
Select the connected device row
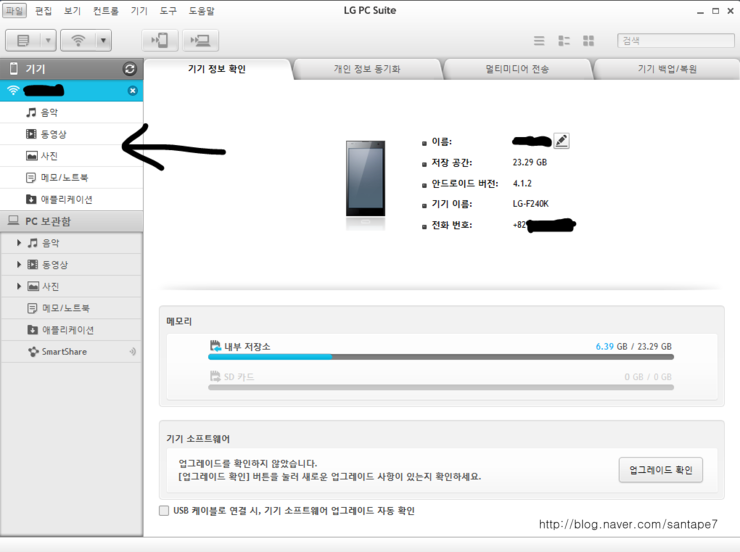(71, 91)
